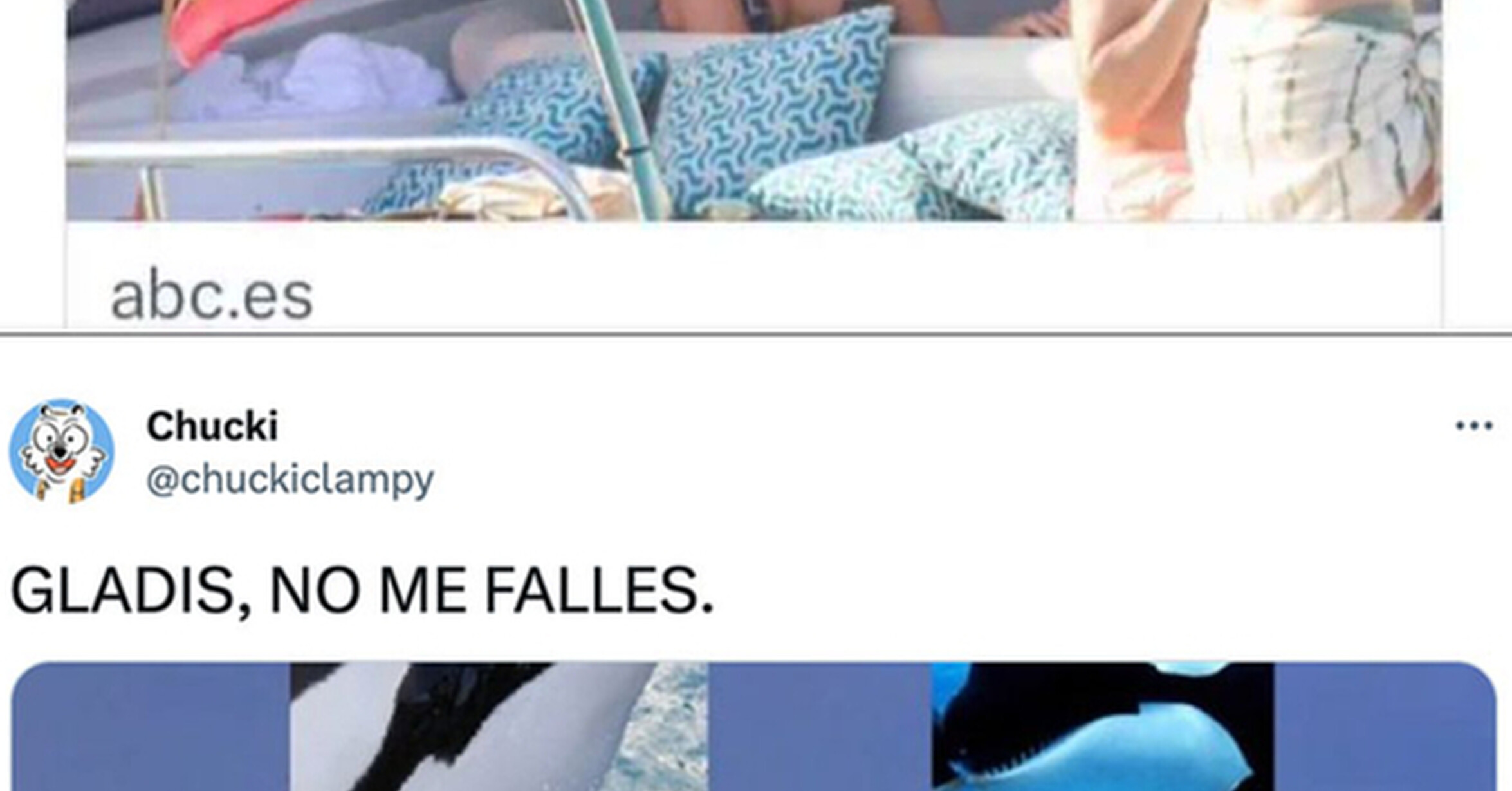This screenshot has width=1512, height=791.
Task: Click Chucki's cartoon bear profile avatar
Action: click(x=62, y=451)
